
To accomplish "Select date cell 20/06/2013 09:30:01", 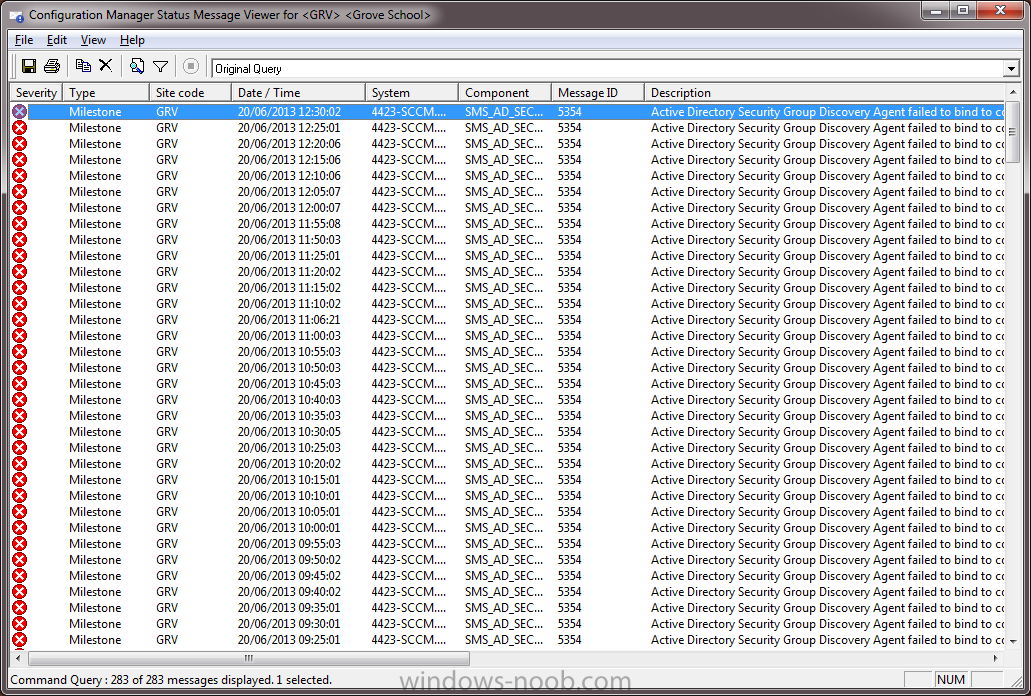I will [289, 623].
